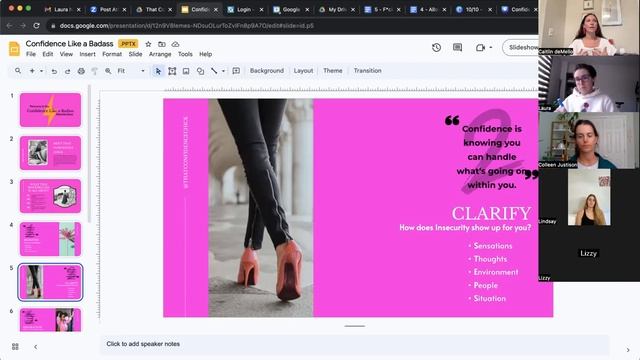
Task: Click the video camera meet icon
Action: click(x=480, y=48)
